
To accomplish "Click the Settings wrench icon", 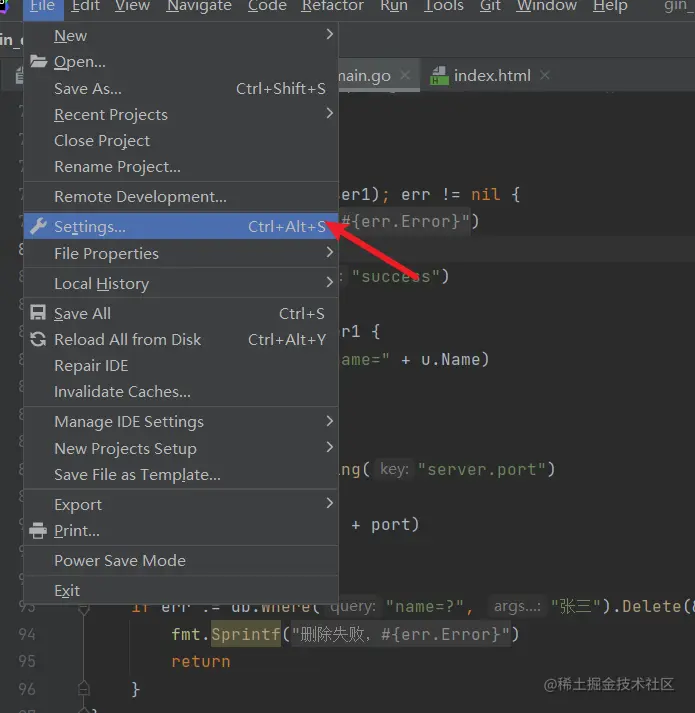I will pyautogui.click(x=38, y=226).
